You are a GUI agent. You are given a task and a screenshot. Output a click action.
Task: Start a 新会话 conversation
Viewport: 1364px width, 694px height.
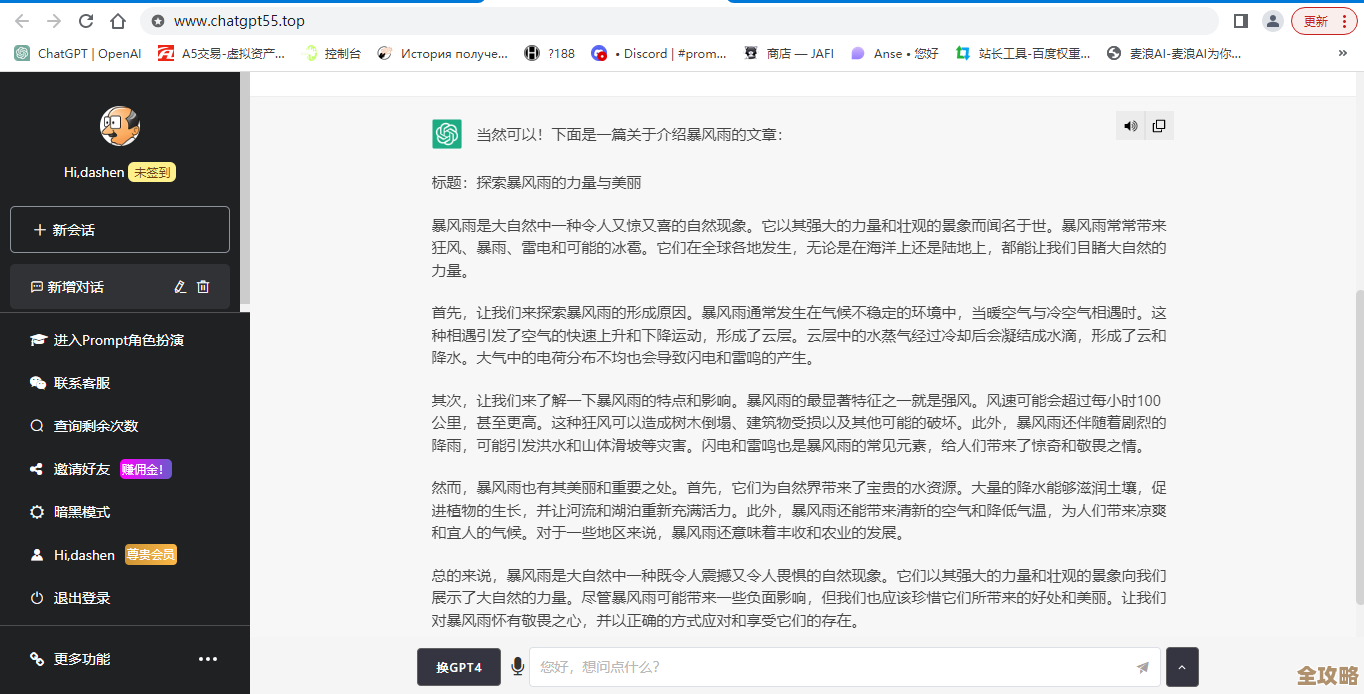pos(120,229)
